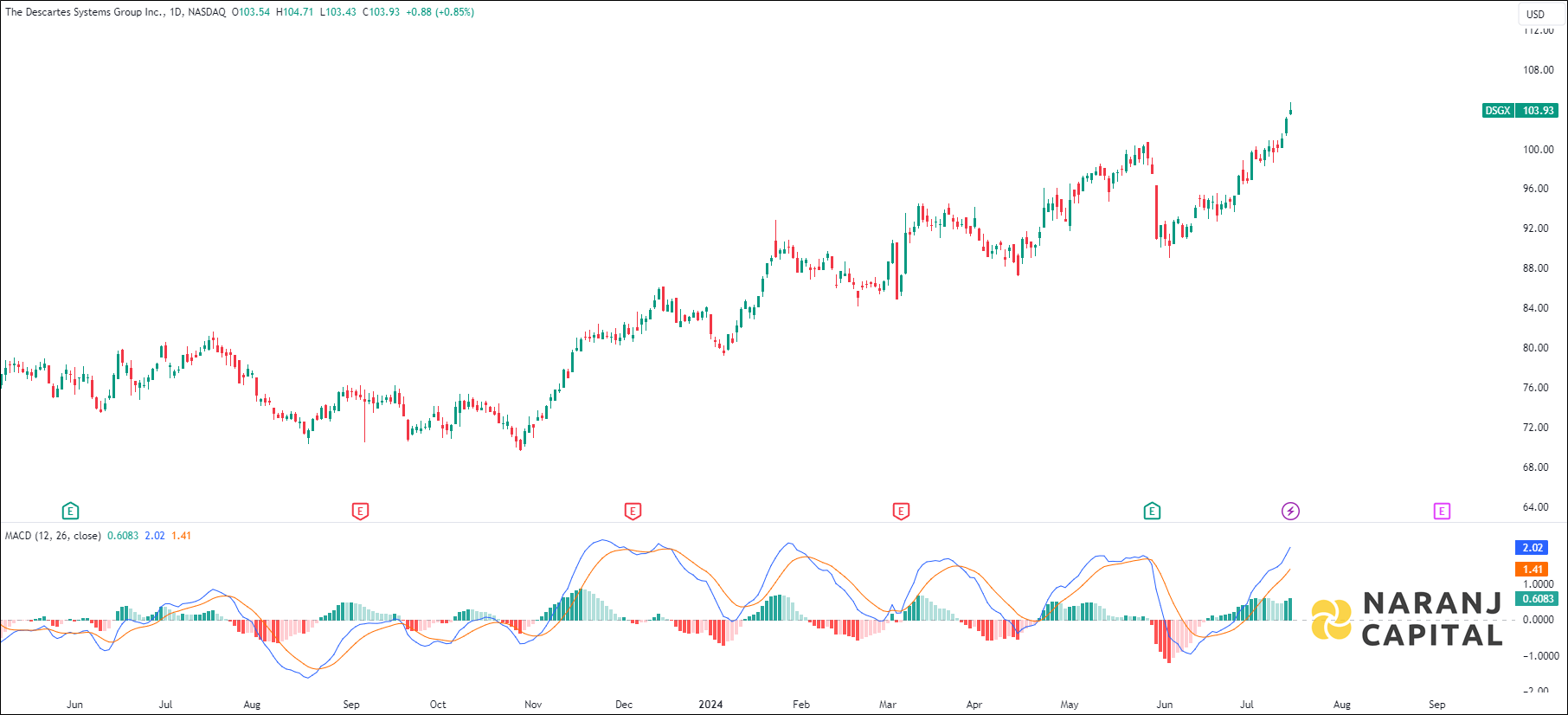The height and width of the screenshot is (715, 1568).
Task: Click the 103.93 last price label
Action: (1538, 111)
